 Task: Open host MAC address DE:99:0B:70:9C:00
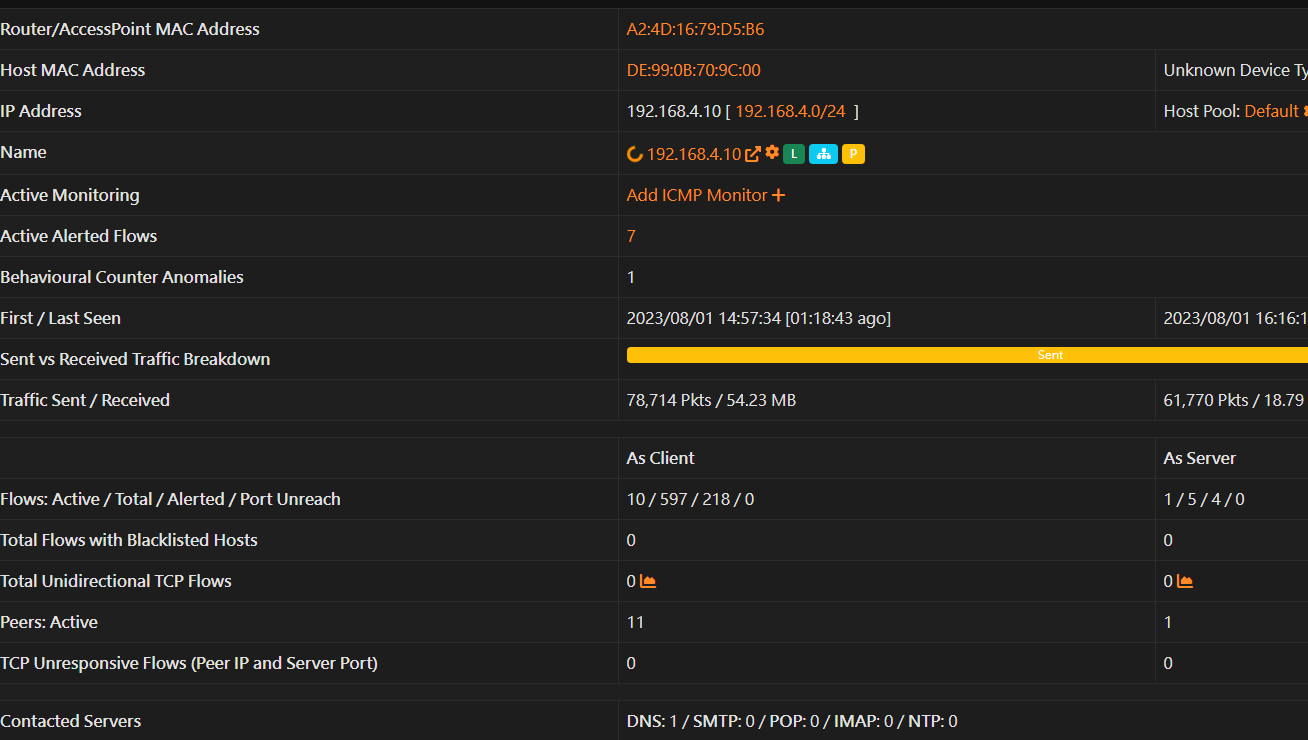pos(693,70)
